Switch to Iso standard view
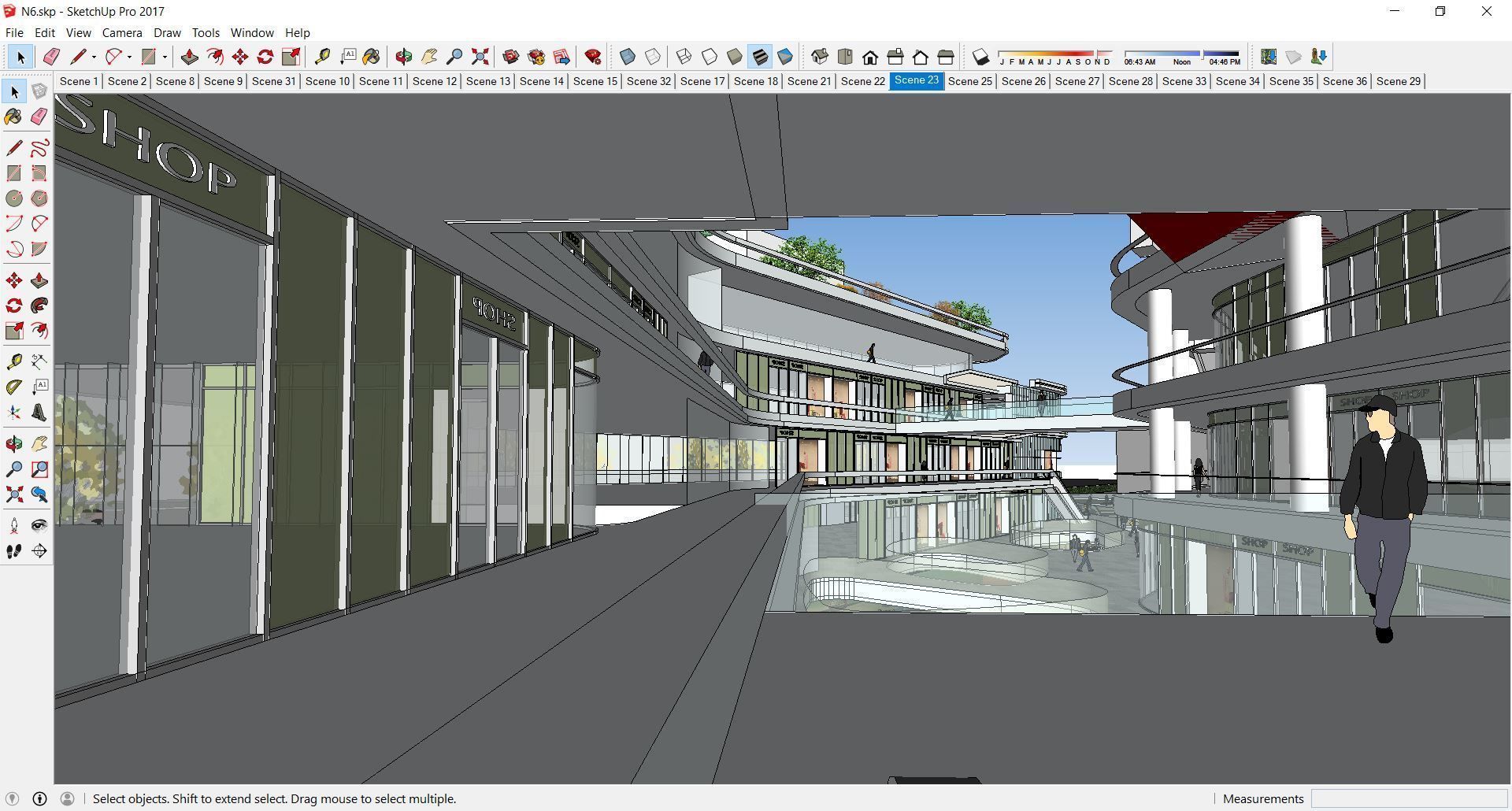The height and width of the screenshot is (811, 1512). pos(820,57)
